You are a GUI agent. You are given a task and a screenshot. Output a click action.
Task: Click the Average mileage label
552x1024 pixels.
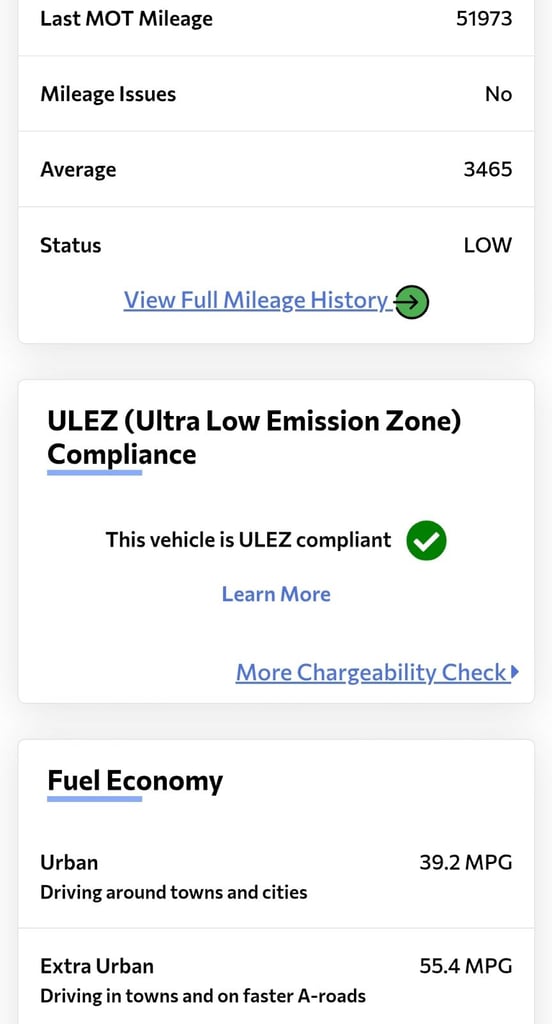click(78, 170)
